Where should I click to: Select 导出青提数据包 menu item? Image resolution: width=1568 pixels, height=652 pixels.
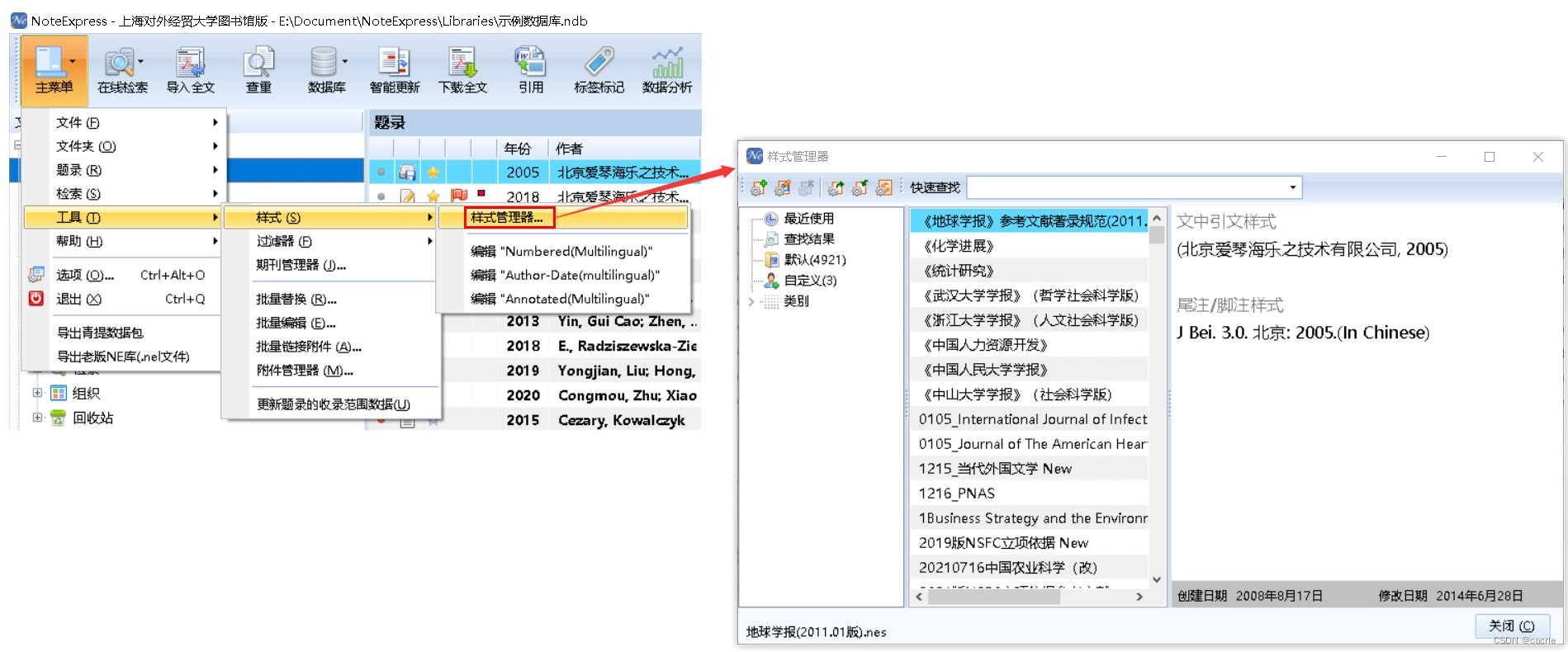pyautogui.click(x=123, y=333)
